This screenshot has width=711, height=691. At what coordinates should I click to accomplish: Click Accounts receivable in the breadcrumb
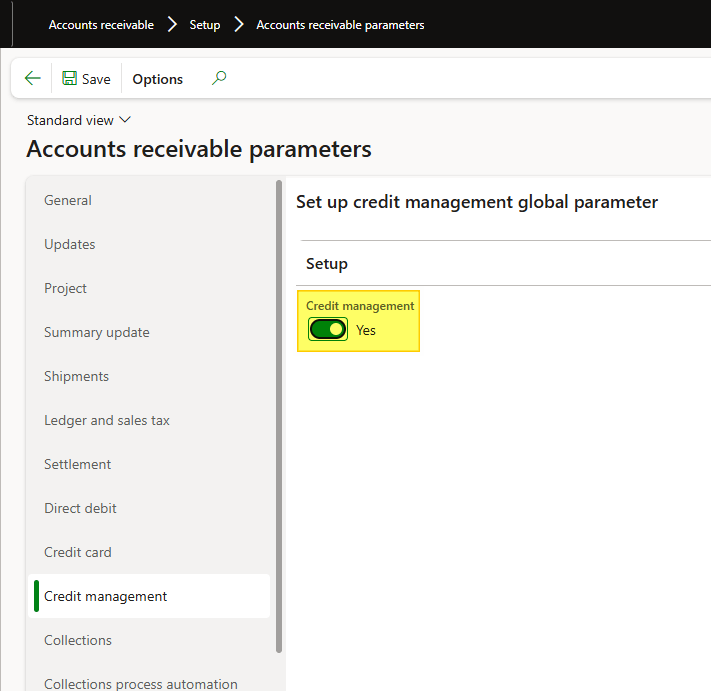point(101,25)
